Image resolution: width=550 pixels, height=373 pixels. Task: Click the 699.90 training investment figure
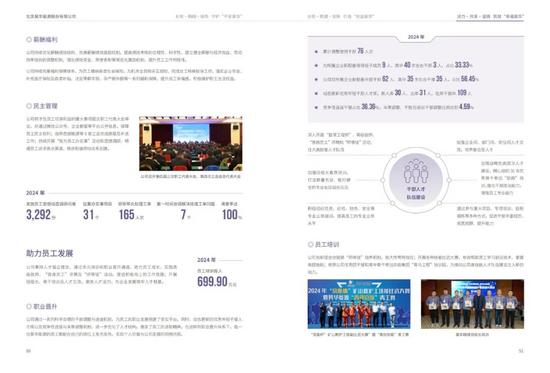(212, 281)
